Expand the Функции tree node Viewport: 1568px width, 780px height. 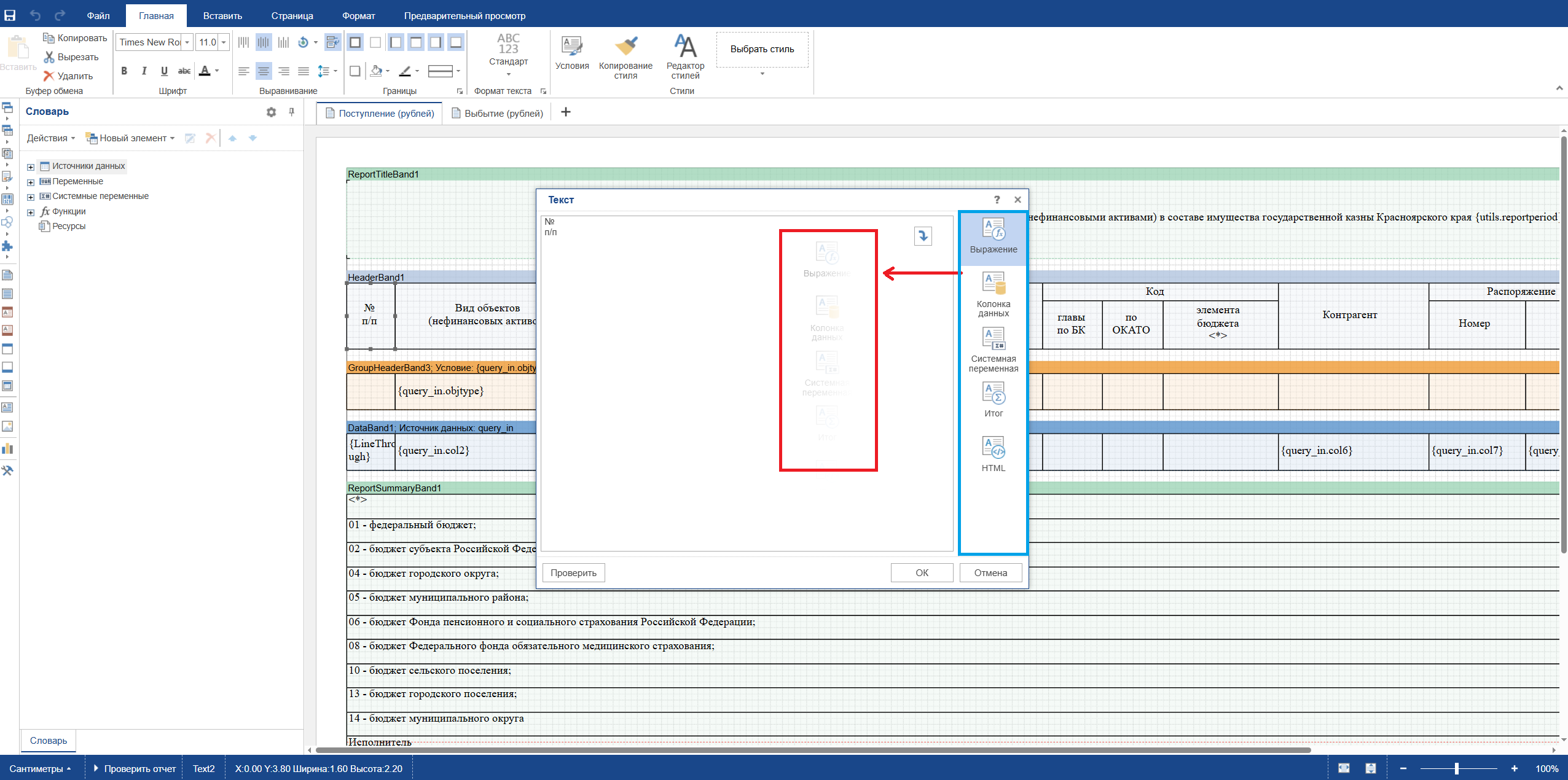[31, 213]
